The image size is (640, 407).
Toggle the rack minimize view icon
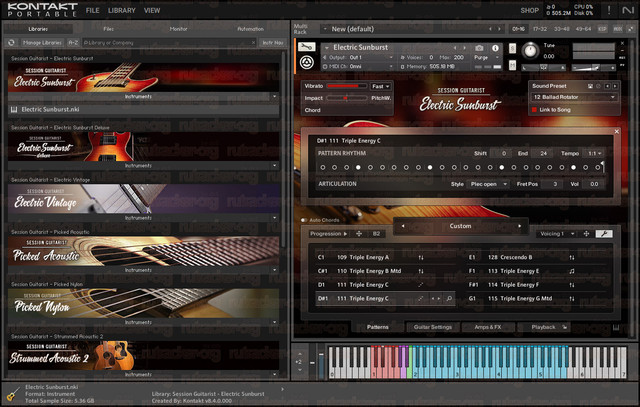pos(631,29)
